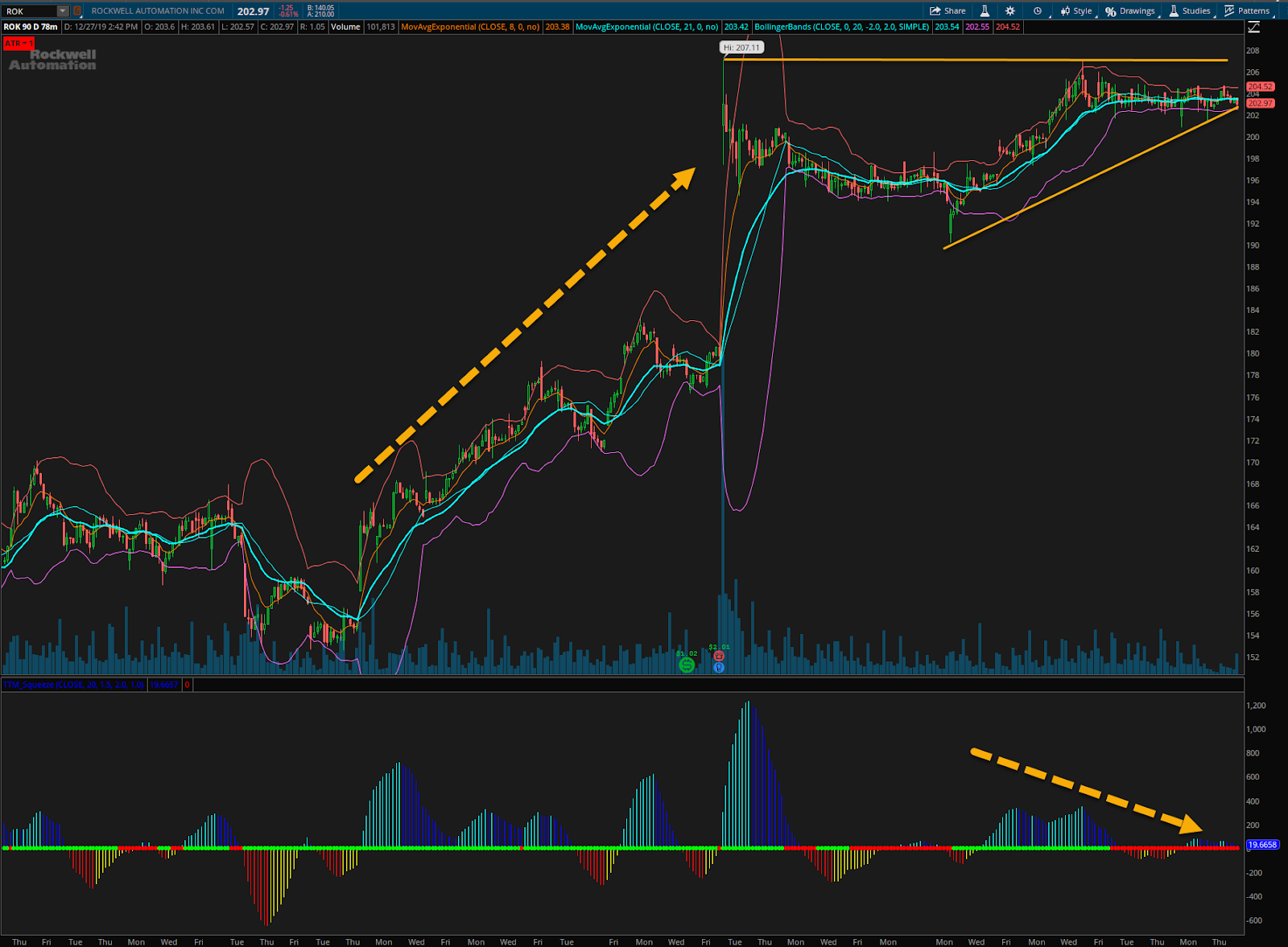Click the low price 'L: 202.57'
This screenshot has width=1288, height=947.
(237, 27)
